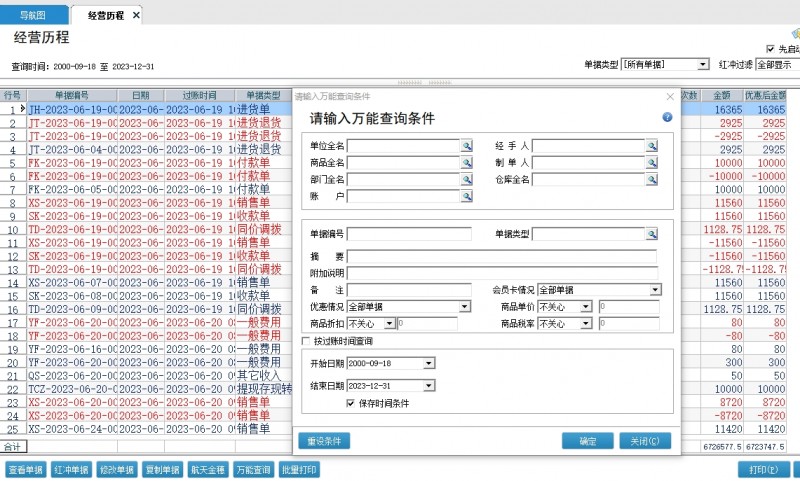Open 商品单价 comparison dropdown
The height and width of the screenshot is (481, 800).
point(586,307)
